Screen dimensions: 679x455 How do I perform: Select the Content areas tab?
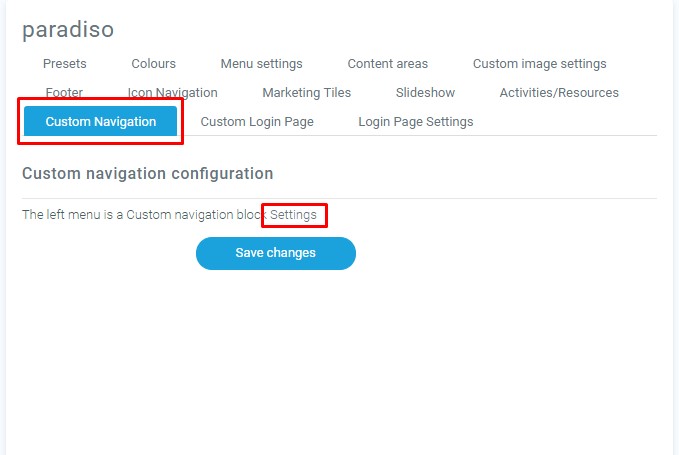(x=387, y=64)
